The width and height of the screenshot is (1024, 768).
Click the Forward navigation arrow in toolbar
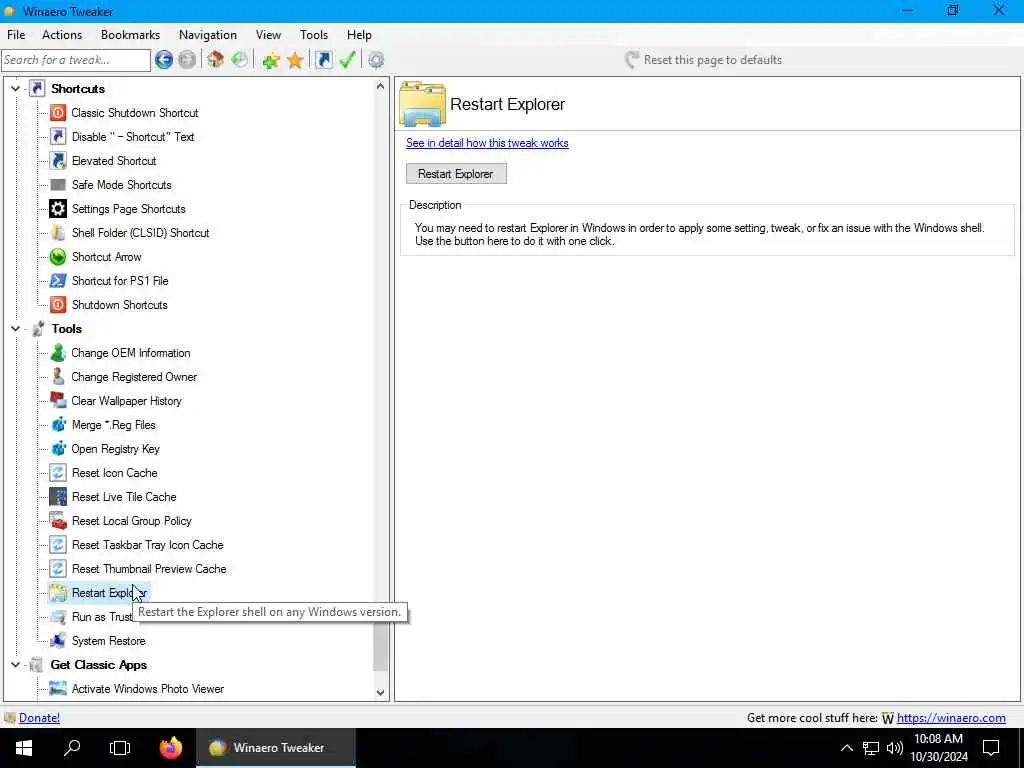[187, 60]
